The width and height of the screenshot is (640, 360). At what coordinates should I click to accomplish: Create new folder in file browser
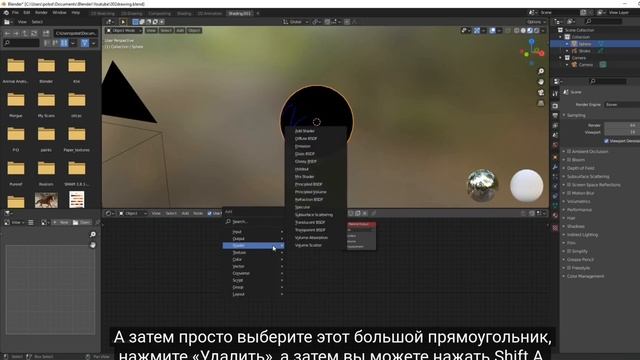pyautogui.click(x=46, y=33)
